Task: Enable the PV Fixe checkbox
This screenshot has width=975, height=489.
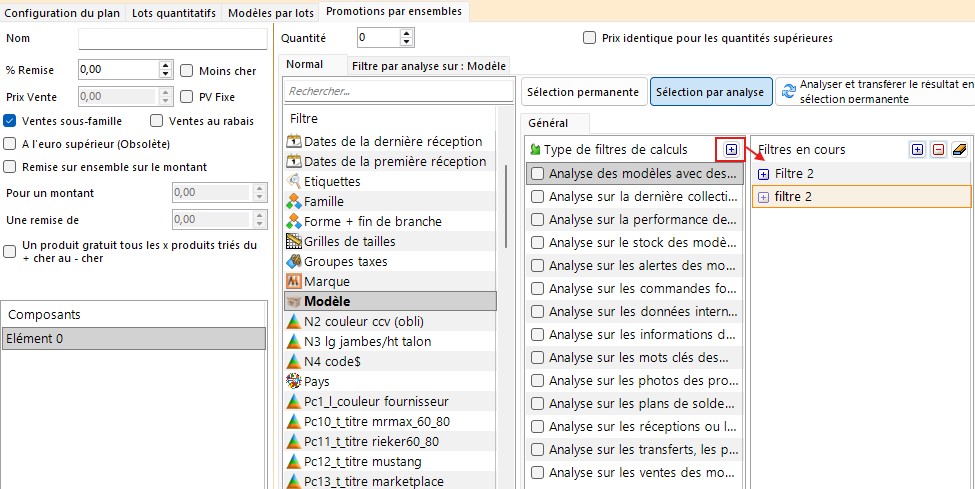Action: click(186, 97)
